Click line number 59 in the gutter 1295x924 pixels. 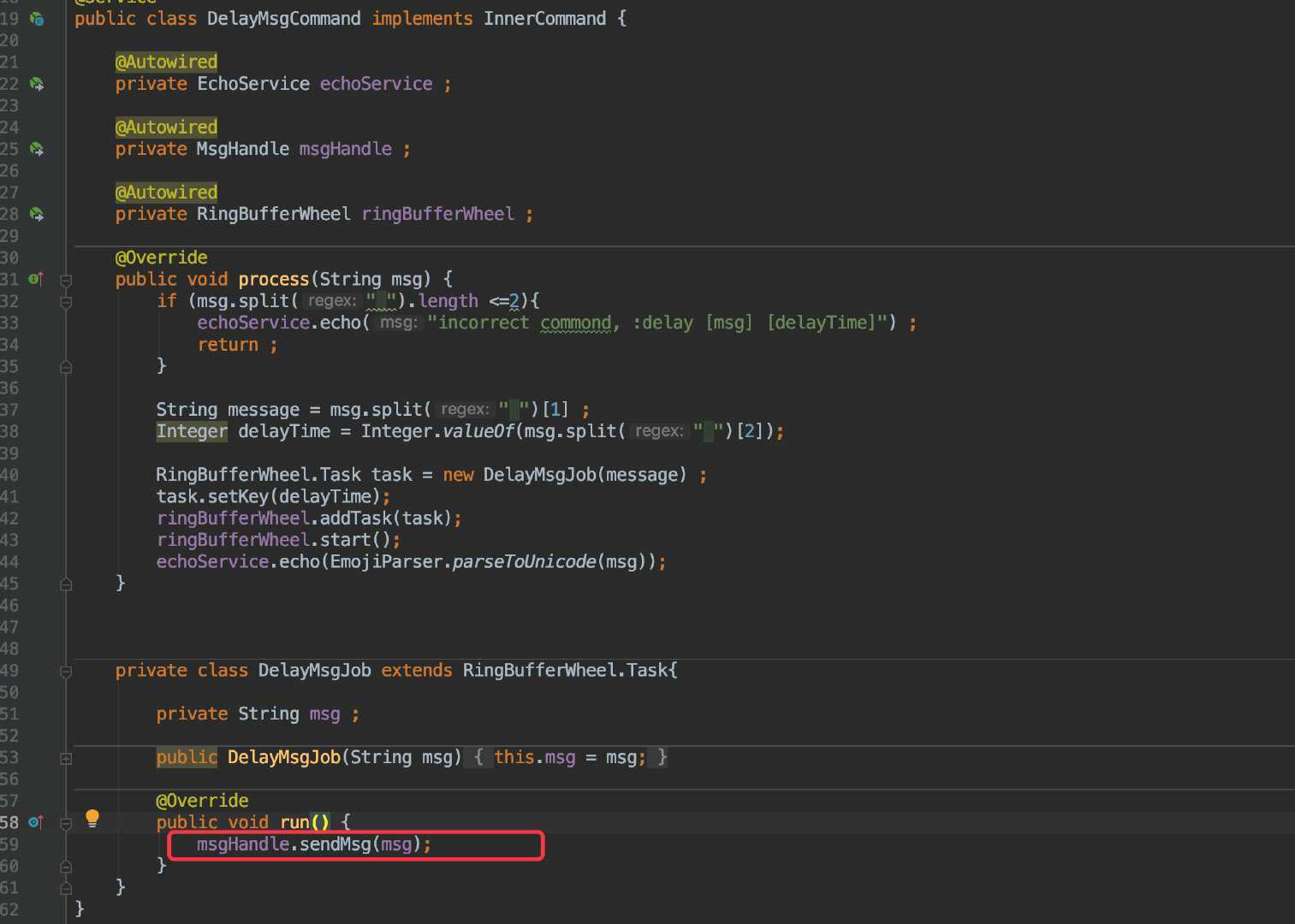coord(9,844)
